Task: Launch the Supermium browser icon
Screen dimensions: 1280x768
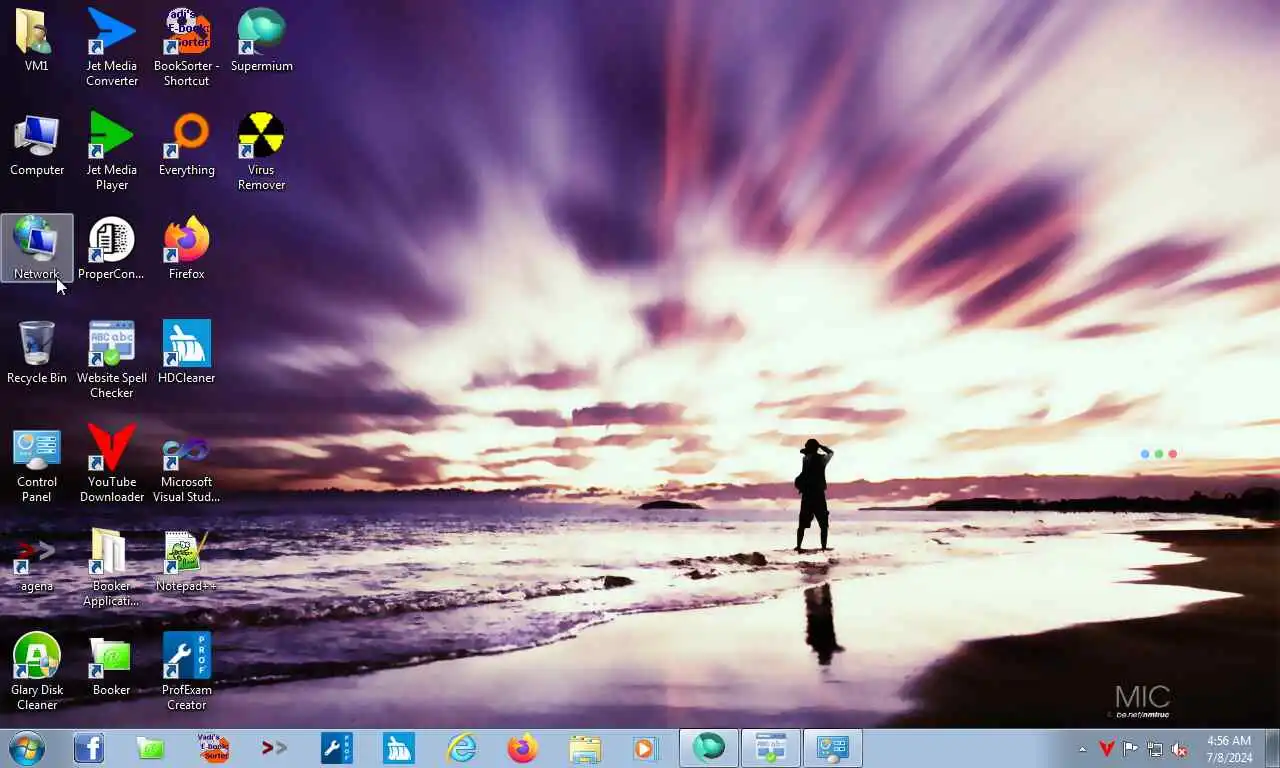Action: pos(262,41)
